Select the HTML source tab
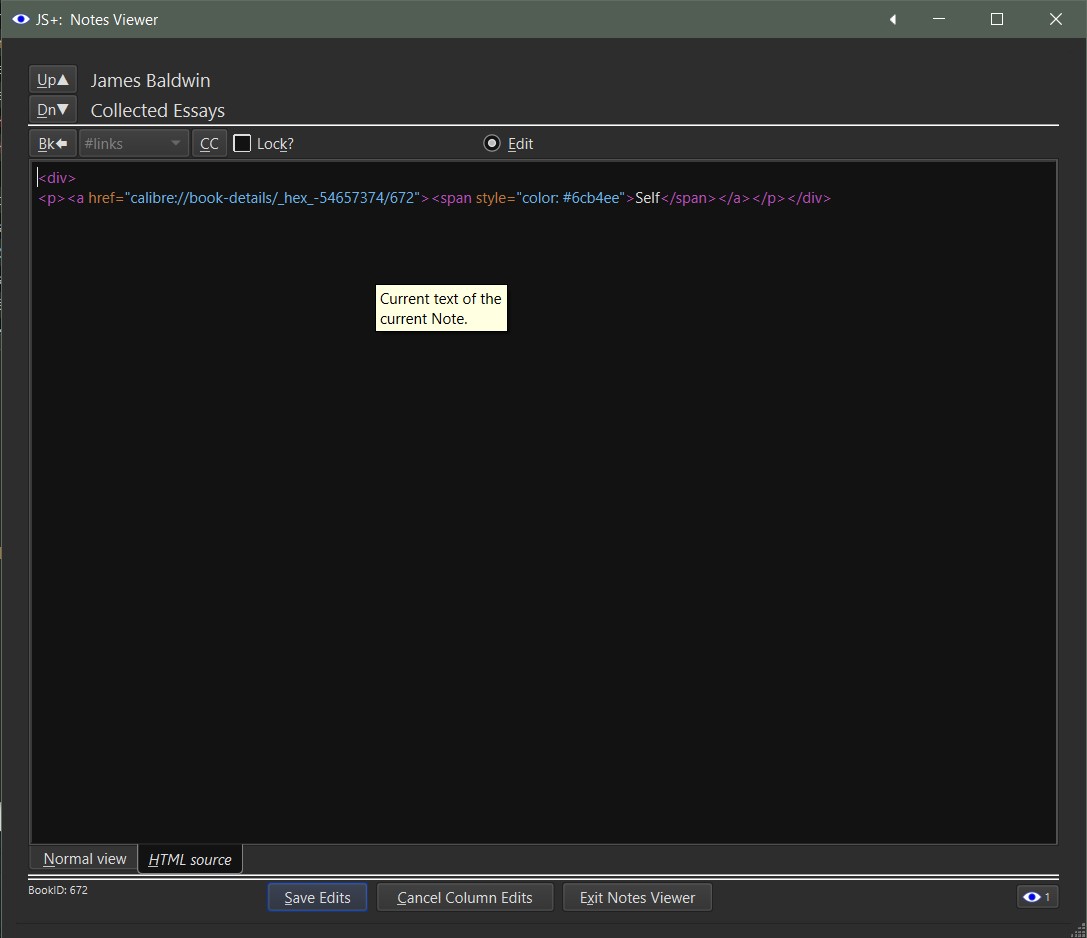This screenshot has height=938, width=1087. [190, 859]
